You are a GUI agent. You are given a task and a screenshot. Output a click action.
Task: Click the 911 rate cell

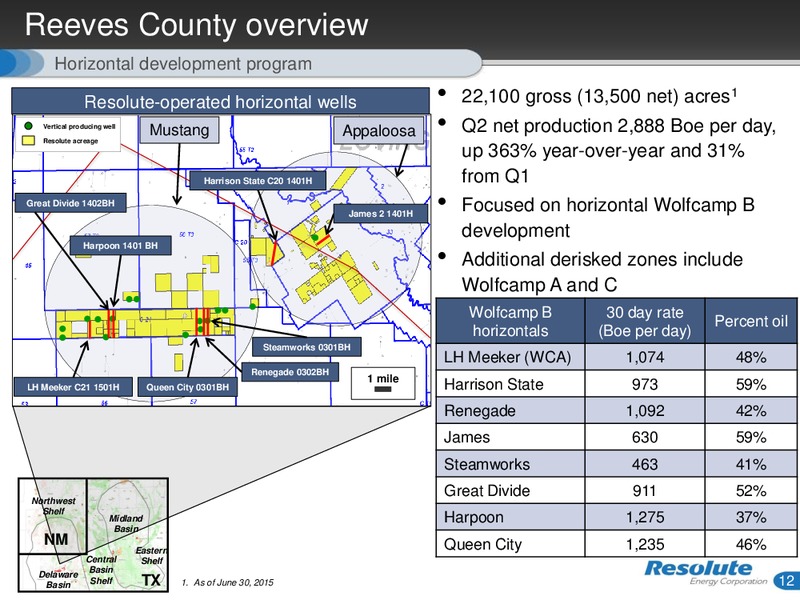(644, 491)
